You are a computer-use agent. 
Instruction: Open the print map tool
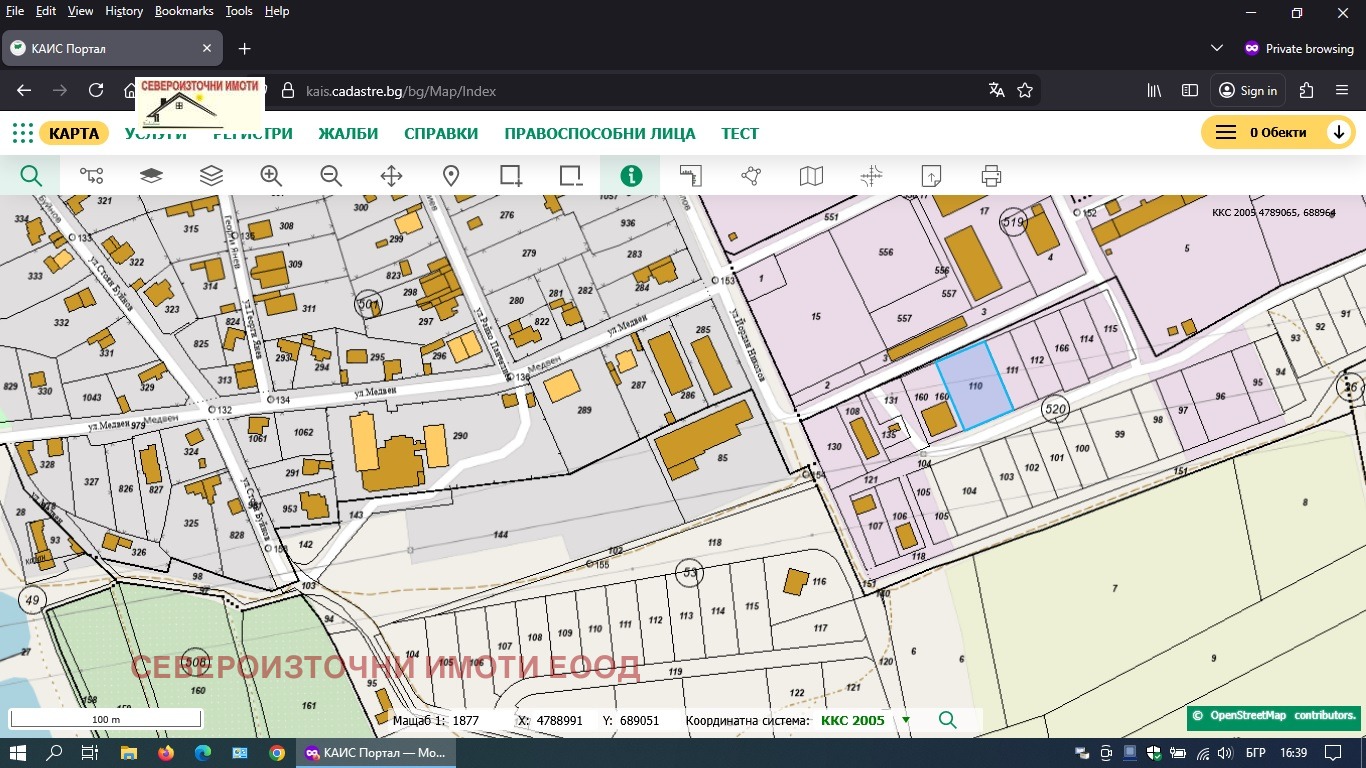pos(991,176)
